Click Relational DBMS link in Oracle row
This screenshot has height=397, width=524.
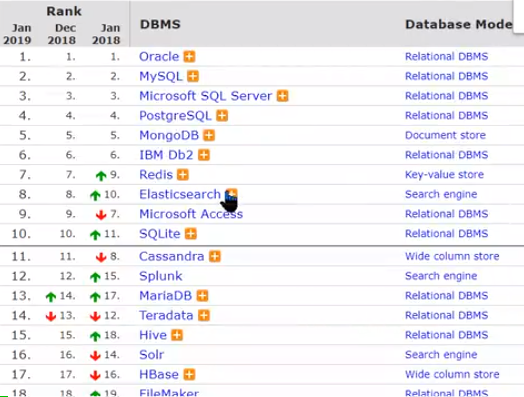(x=447, y=56)
